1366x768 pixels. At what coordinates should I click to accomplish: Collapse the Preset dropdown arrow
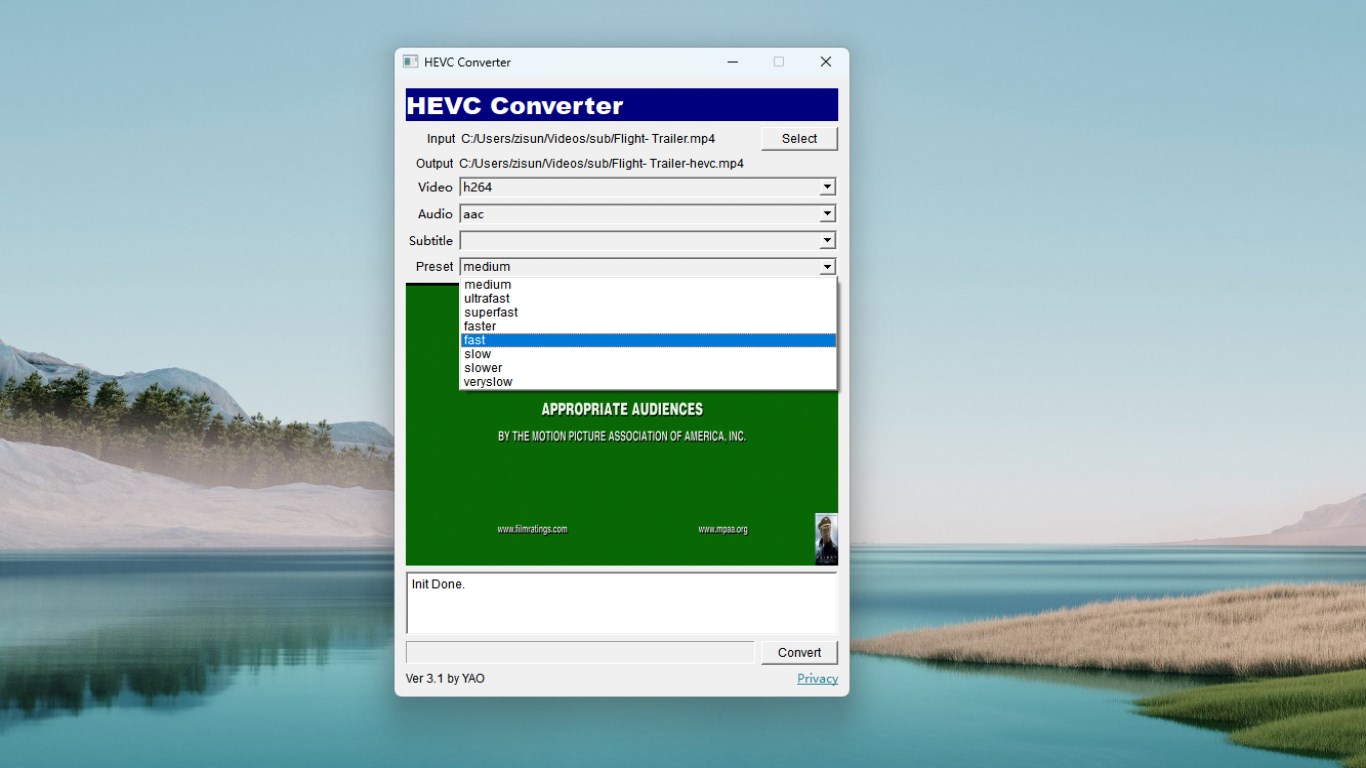coord(826,266)
